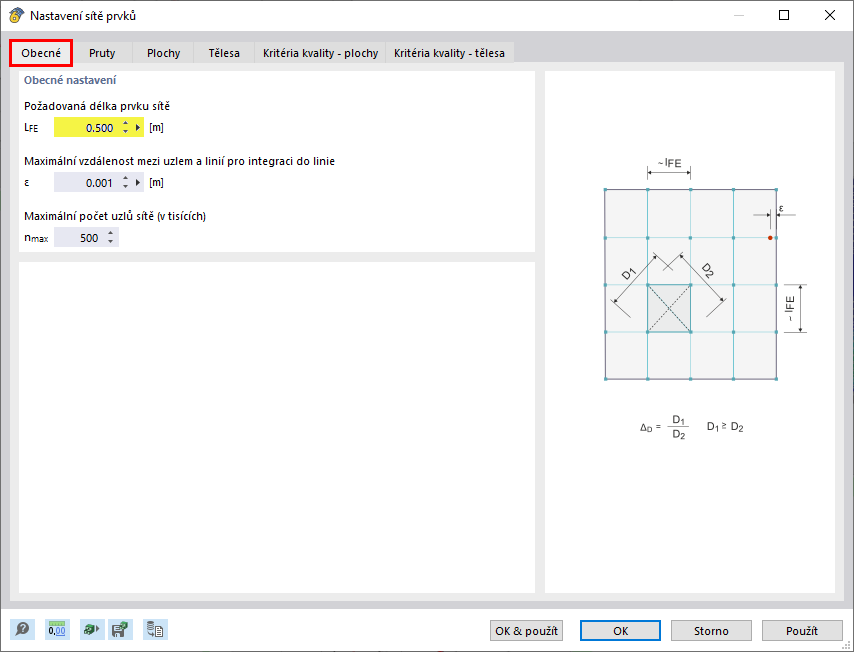Screen dimensions: 854x652
Task: Close the Nastavení sítě prvků dialog
Action: coord(829,15)
